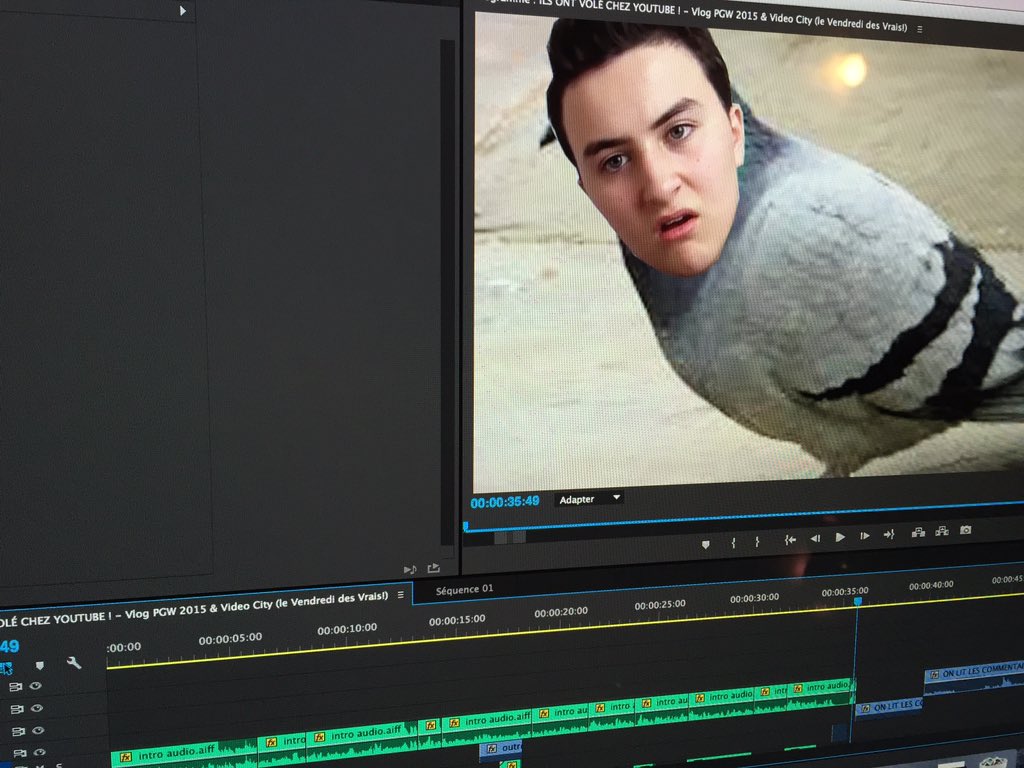
Task: Toggle sync lock on the fourth video track
Action: coord(20,754)
